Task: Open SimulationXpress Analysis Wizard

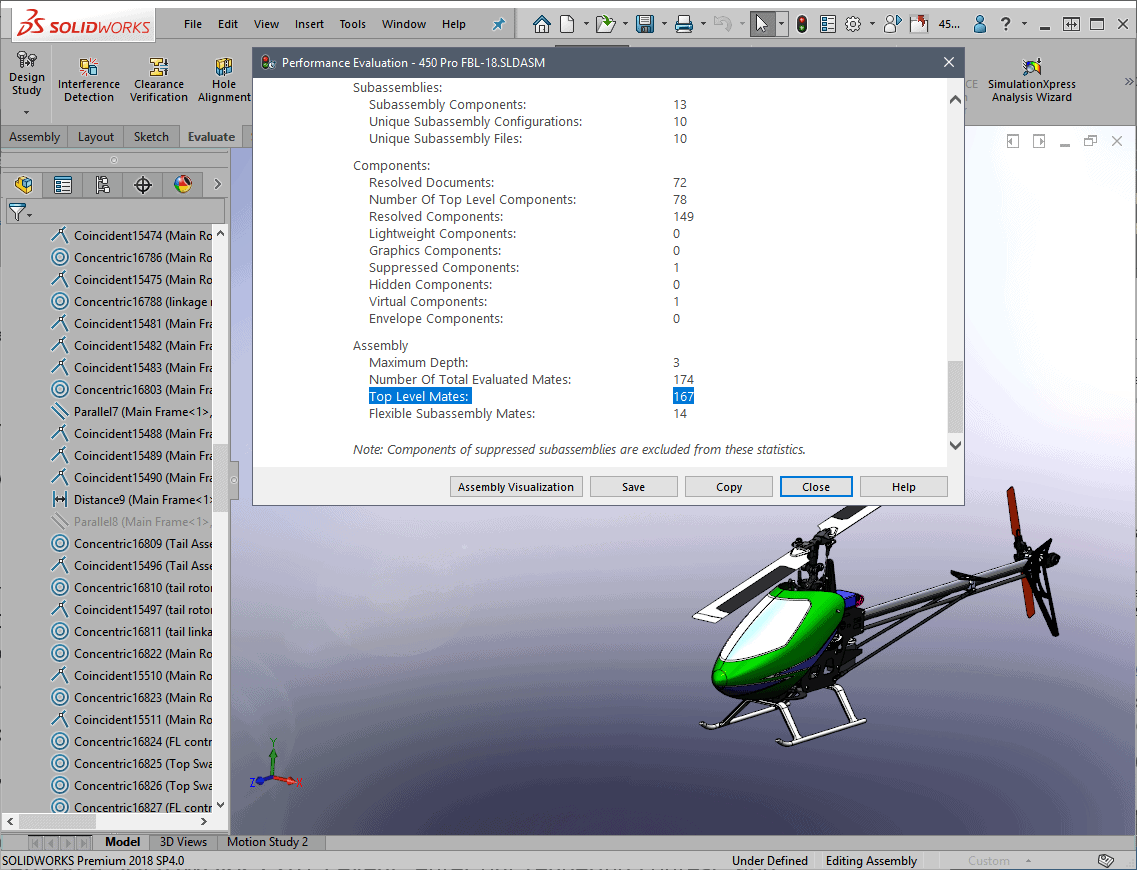Action: (x=1031, y=80)
